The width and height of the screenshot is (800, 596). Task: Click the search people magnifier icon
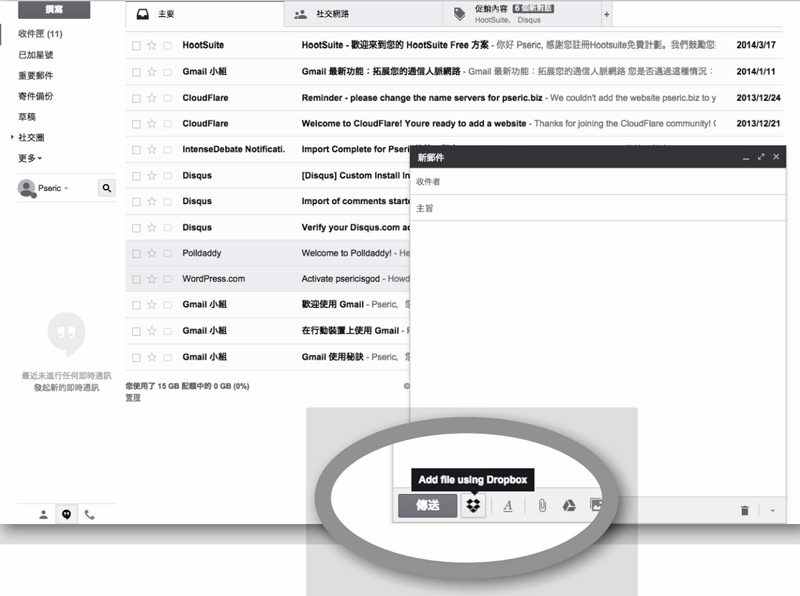[x=107, y=188]
